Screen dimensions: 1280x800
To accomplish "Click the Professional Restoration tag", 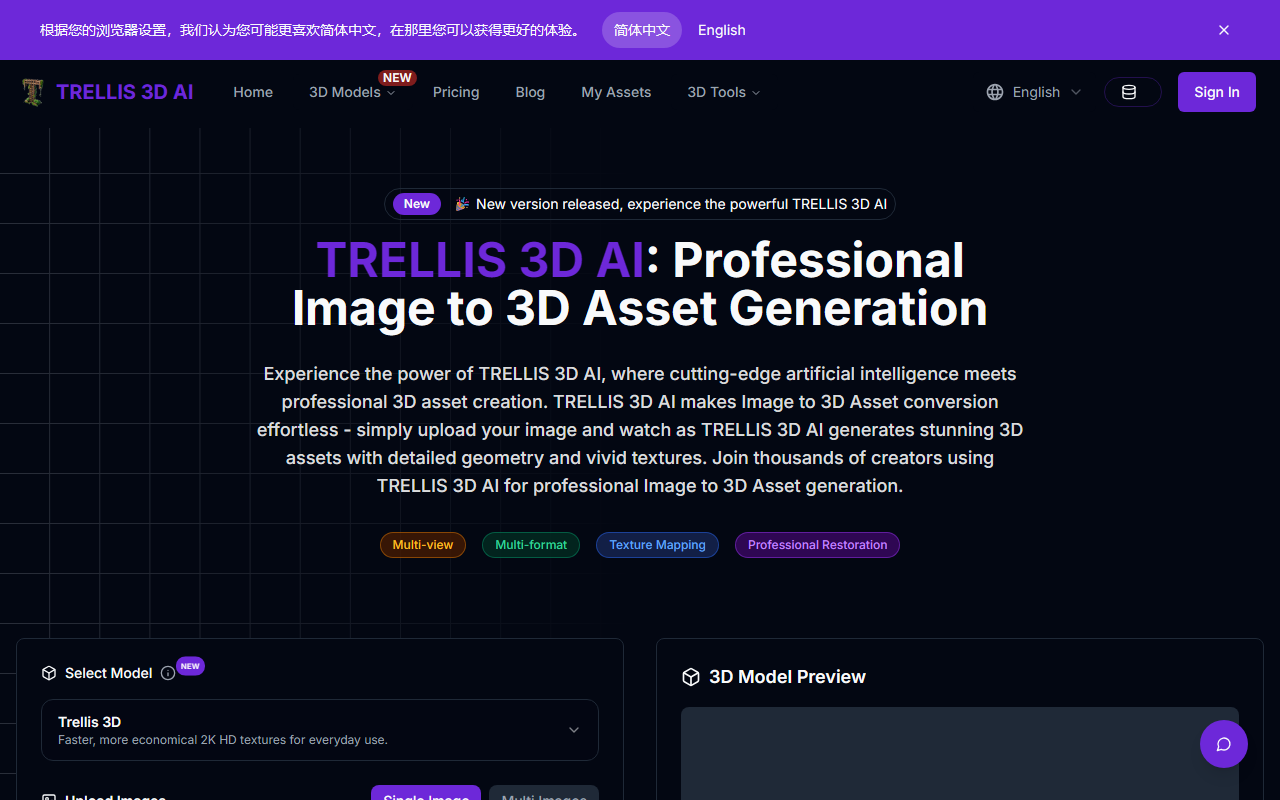I will pos(818,545).
